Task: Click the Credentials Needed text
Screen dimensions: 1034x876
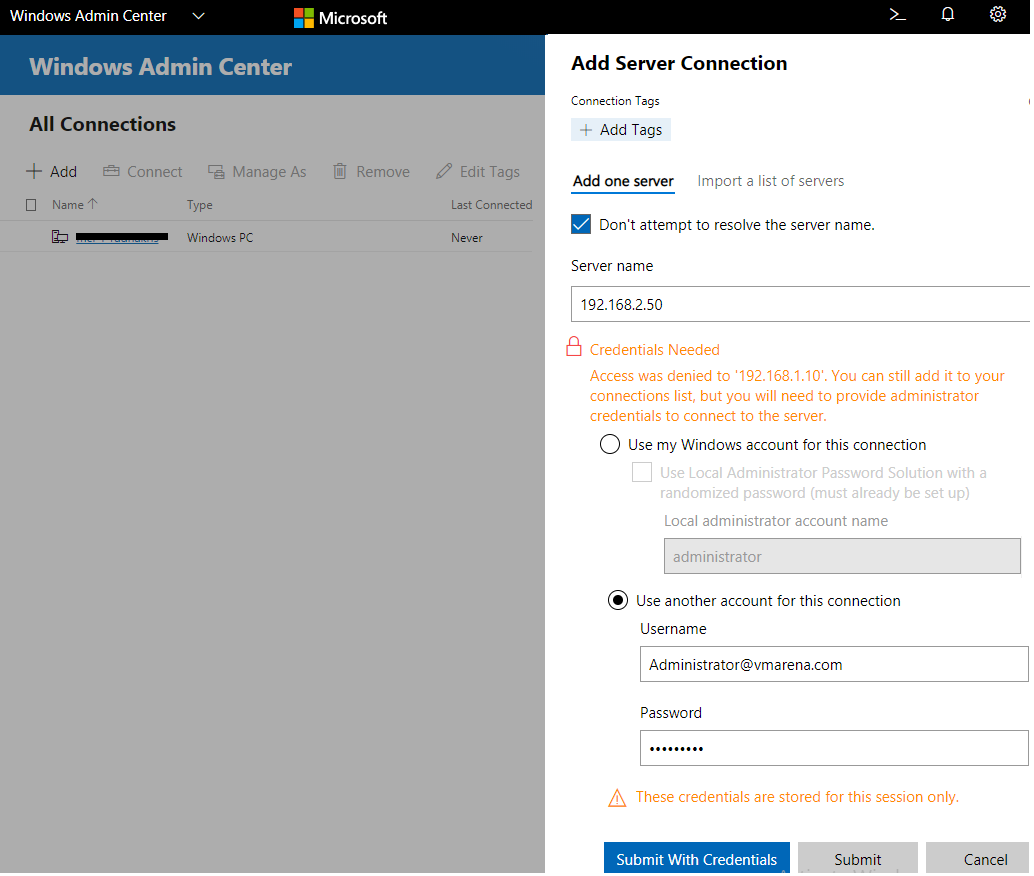Action: [x=655, y=350]
